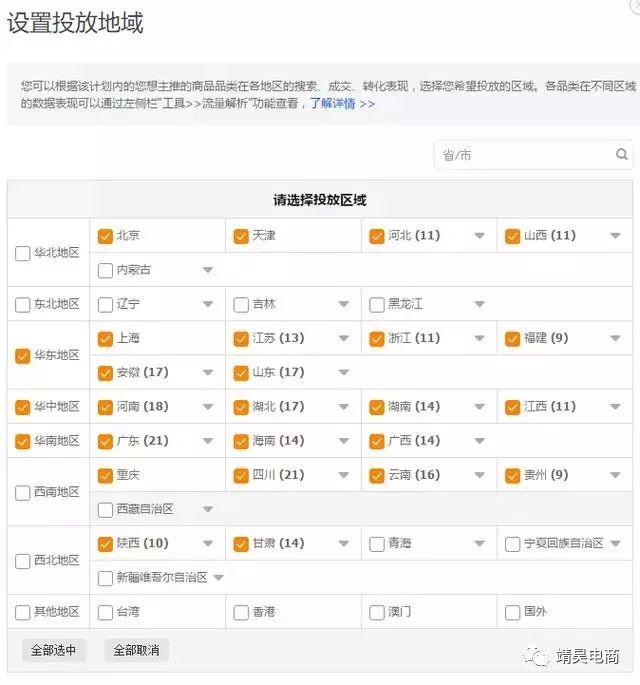The height and width of the screenshot is (685, 640).
Task: Check the 东北地区 region checkbox
Action: click(x=22, y=304)
